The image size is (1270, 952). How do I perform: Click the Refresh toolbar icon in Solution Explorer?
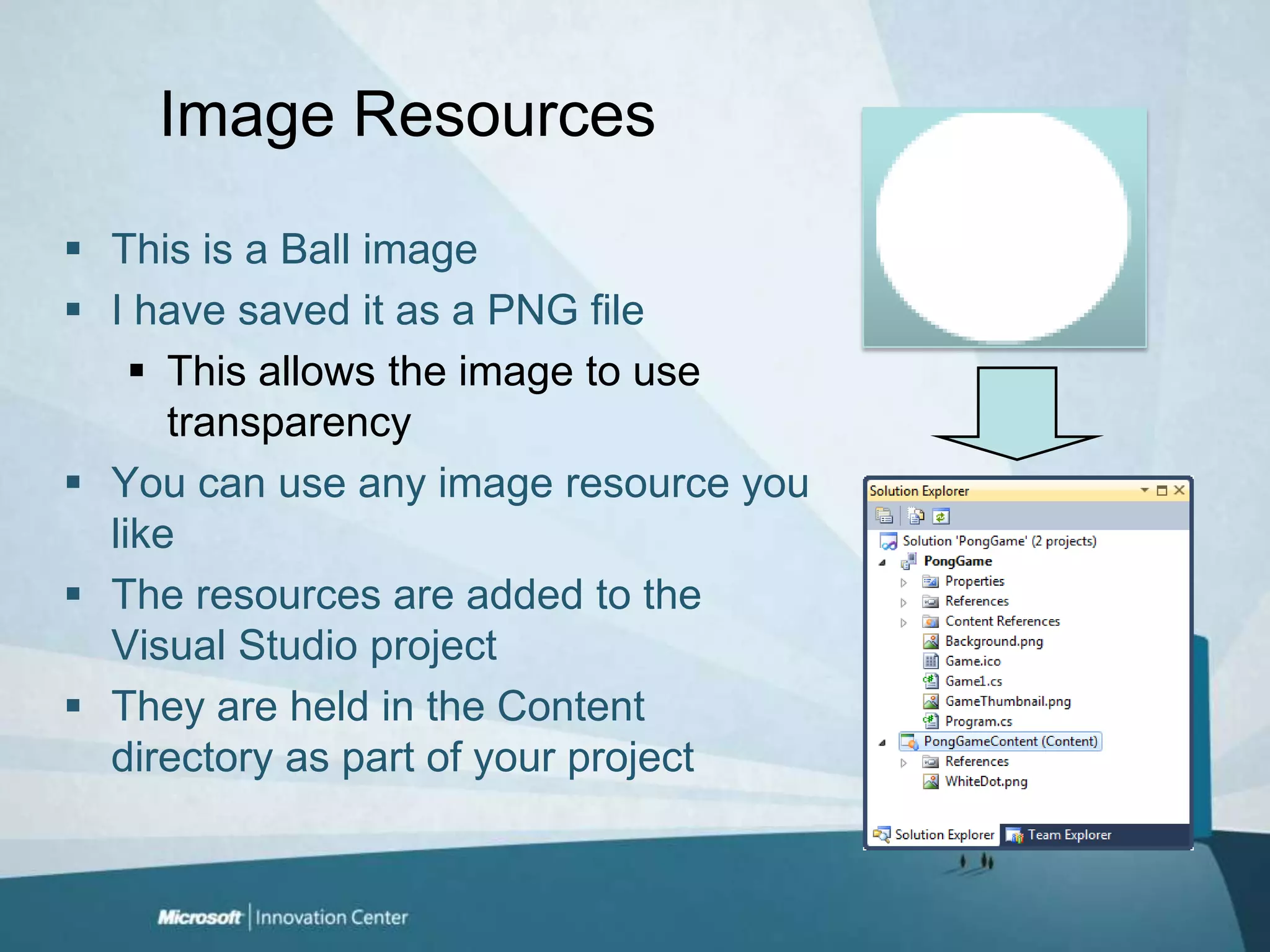[941, 516]
